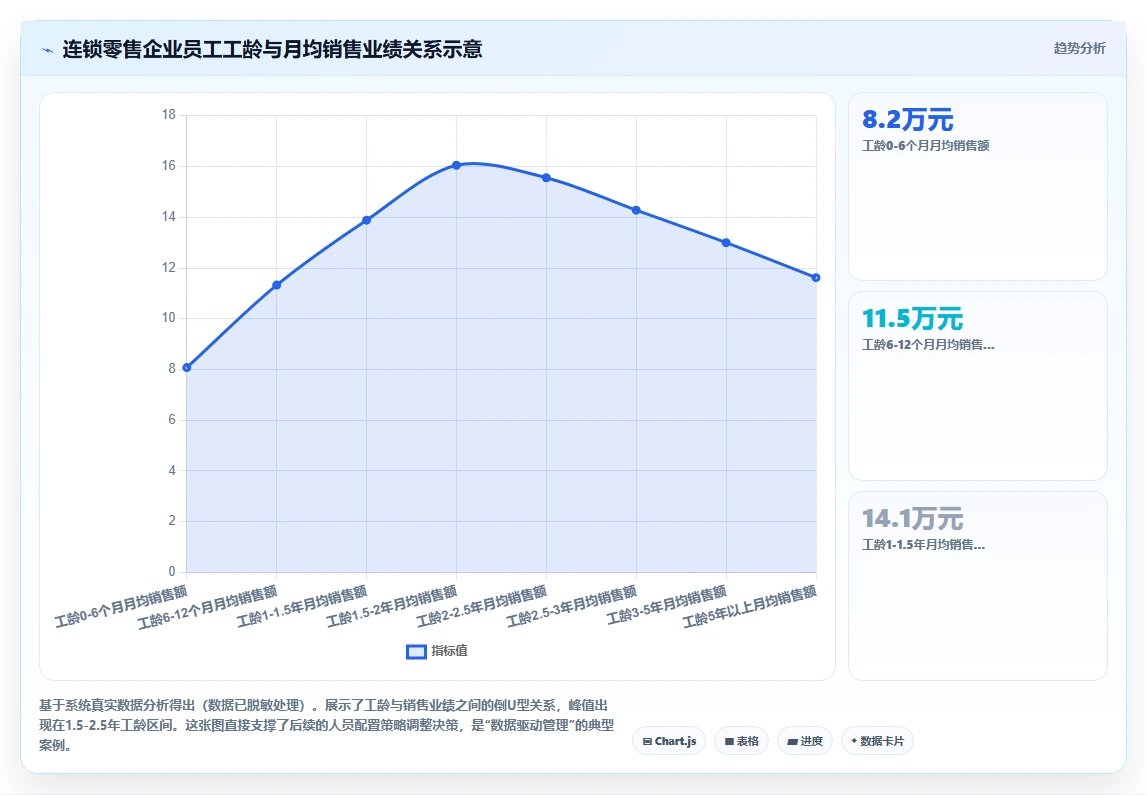Click the y-axis value 4

(x=172, y=470)
